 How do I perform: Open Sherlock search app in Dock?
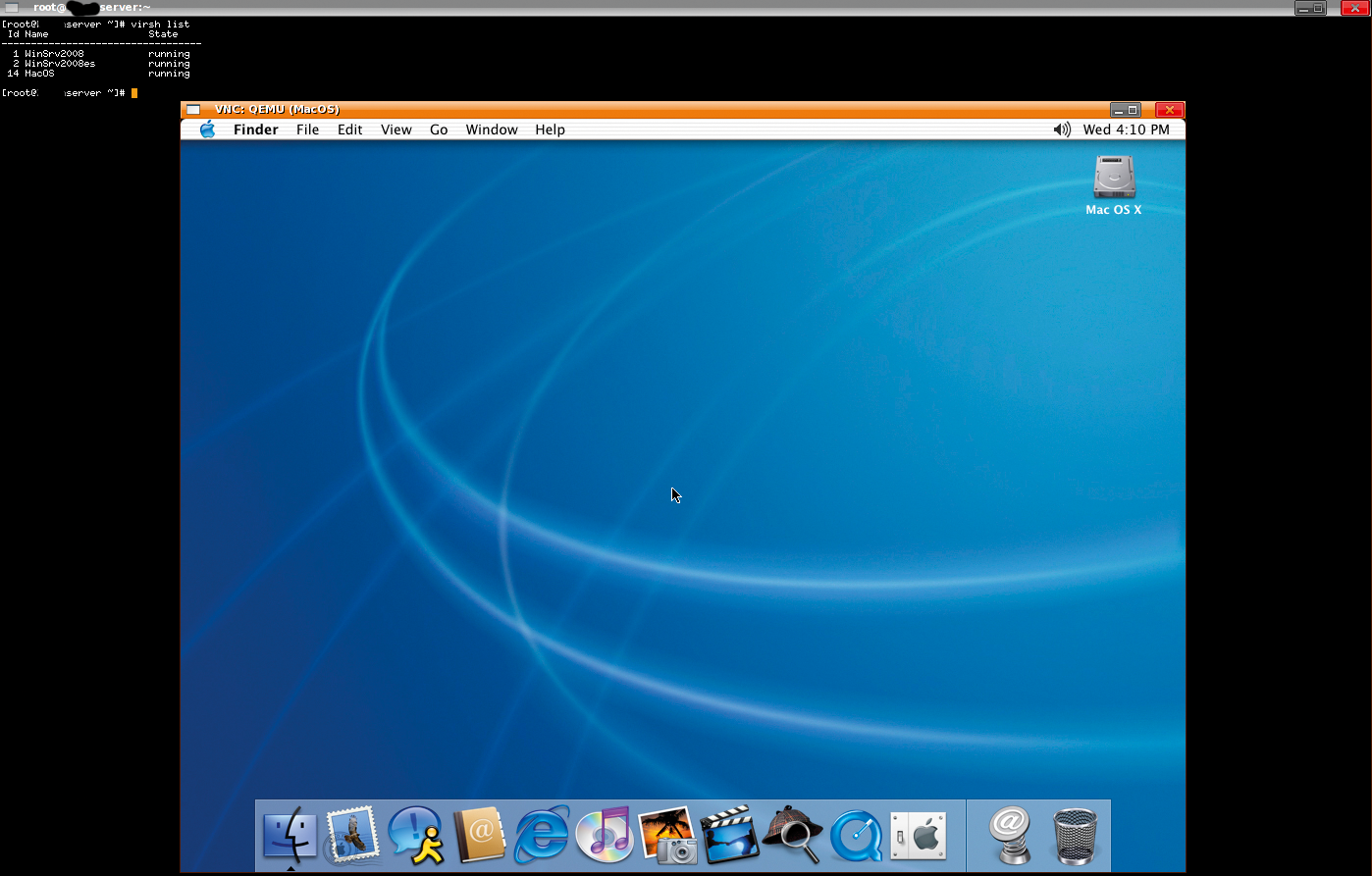pos(793,836)
